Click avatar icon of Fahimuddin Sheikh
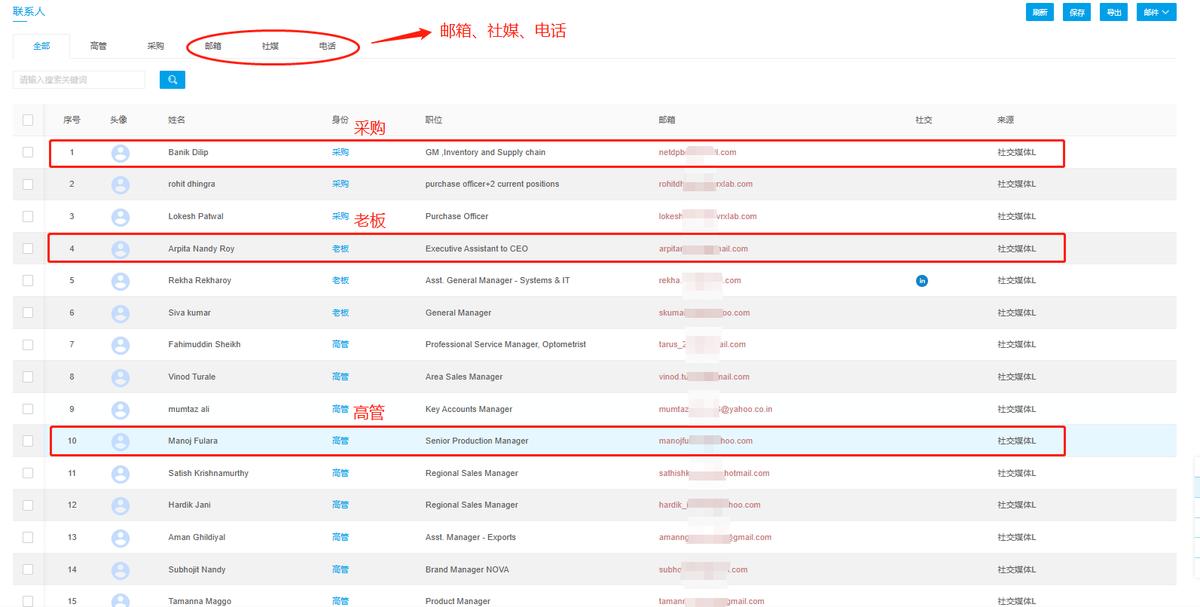This screenshot has height=607, width=1200. click(x=120, y=345)
